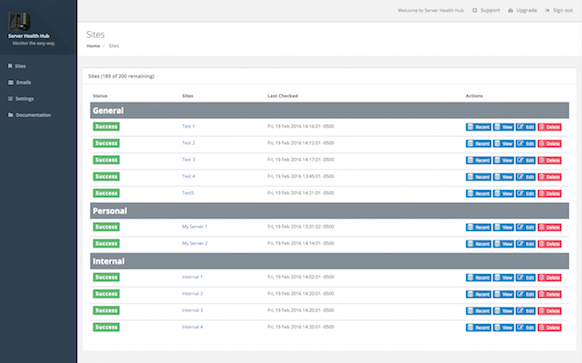
Task: Click Edit button for Test 4
Action: 526,177
